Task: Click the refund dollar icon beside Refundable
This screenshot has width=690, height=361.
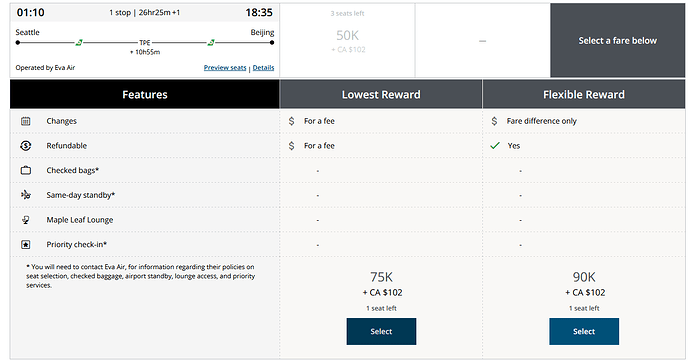Action: [x=26, y=146]
